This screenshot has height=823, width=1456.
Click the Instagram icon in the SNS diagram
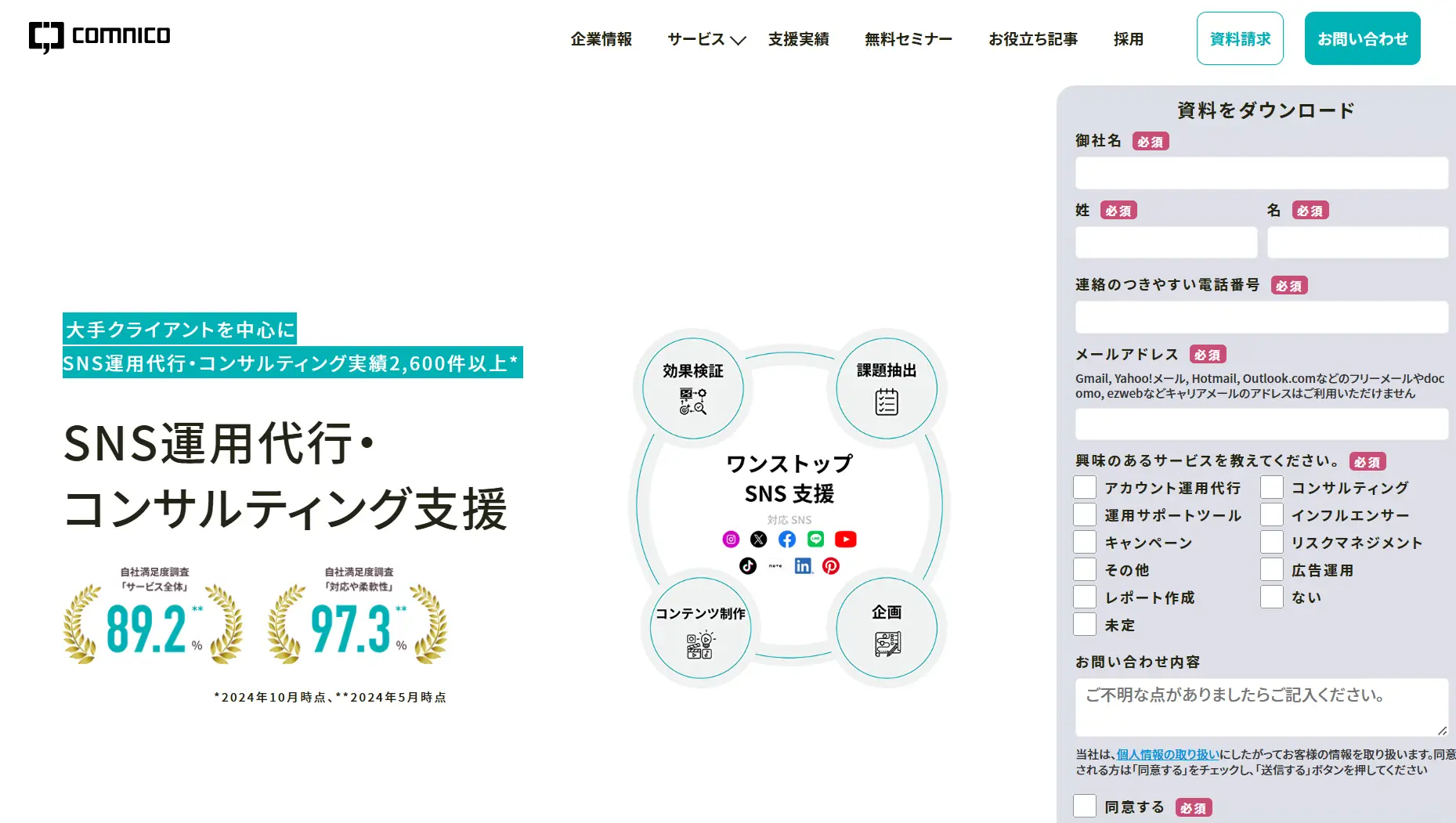(731, 539)
